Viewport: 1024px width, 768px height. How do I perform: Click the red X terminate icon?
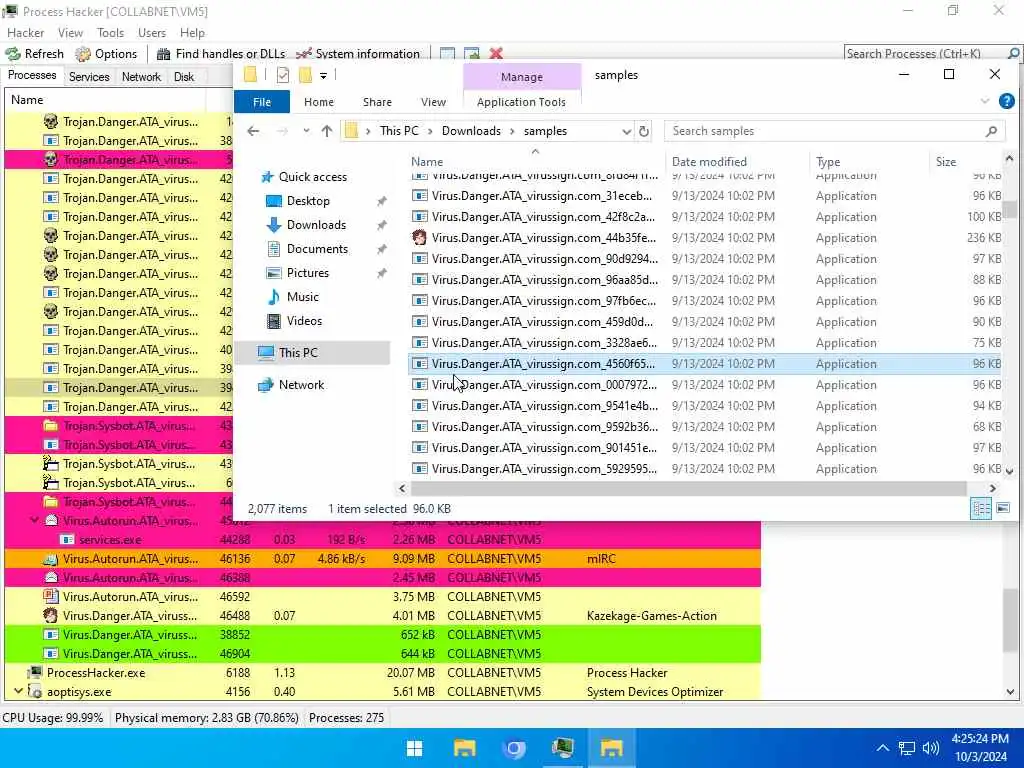496,54
